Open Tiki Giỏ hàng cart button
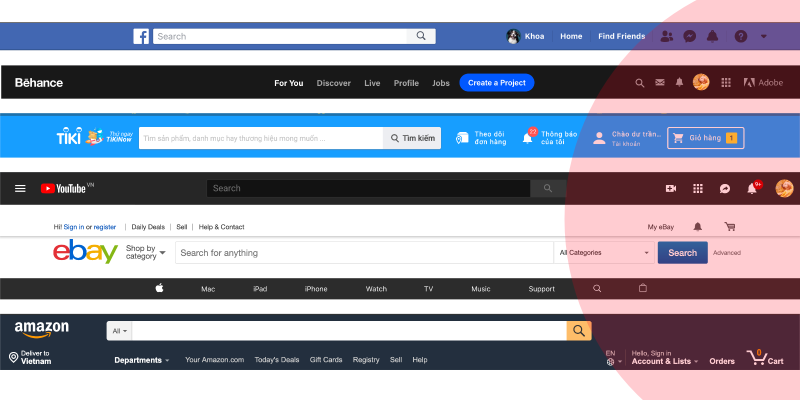The width and height of the screenshot is (800, 400). [x=706, y=138]
